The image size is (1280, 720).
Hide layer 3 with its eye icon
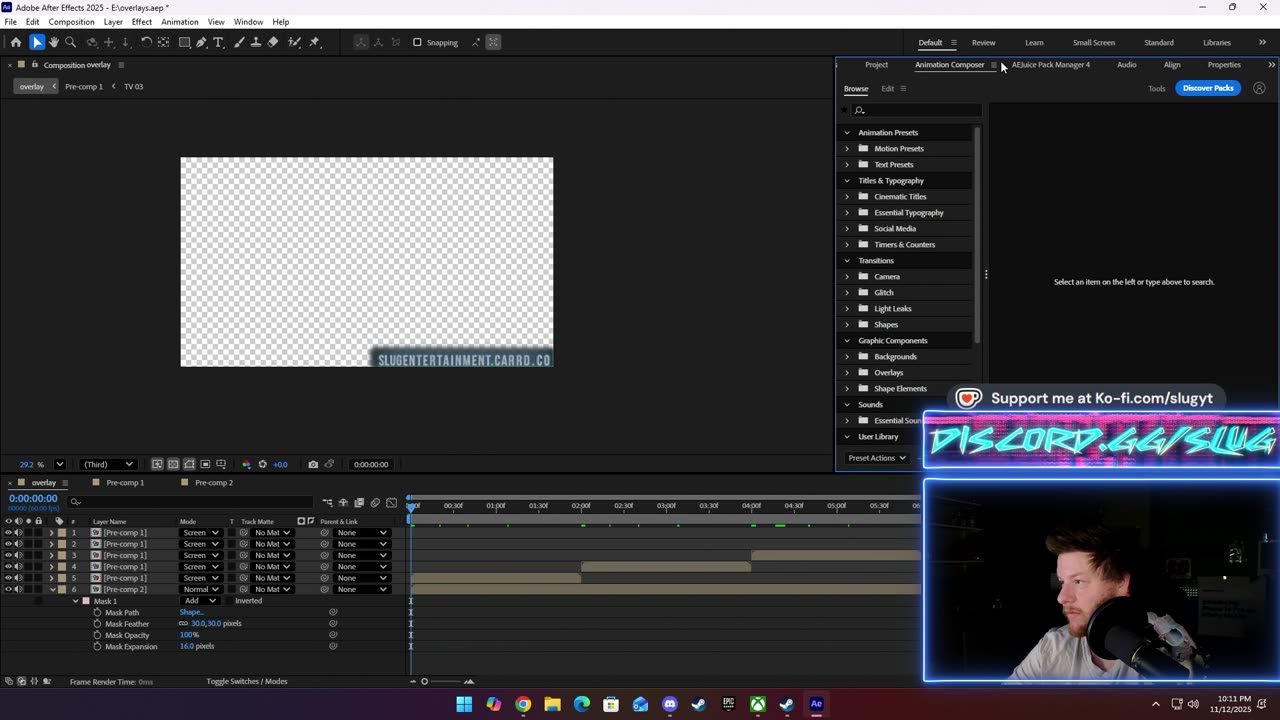[x=9, y=555]
